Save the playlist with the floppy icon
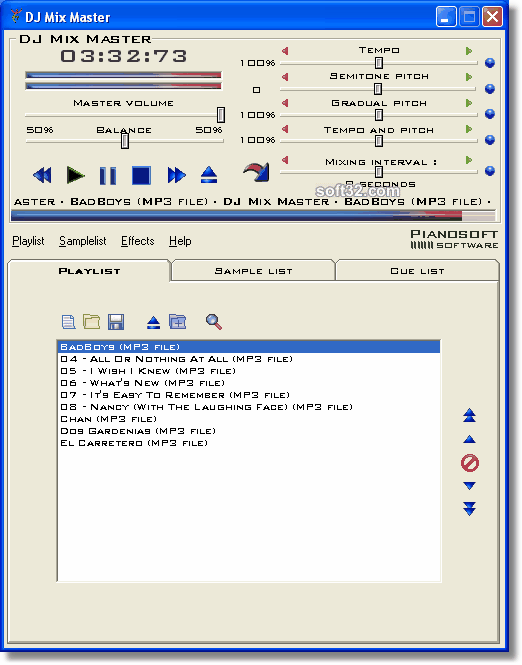522x665 pixels. [x=116, y=322]
